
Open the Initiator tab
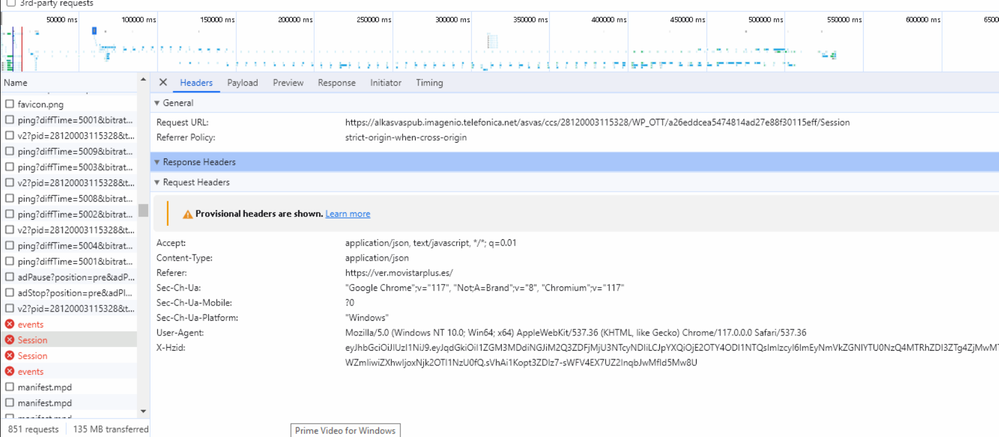[385, 83]
